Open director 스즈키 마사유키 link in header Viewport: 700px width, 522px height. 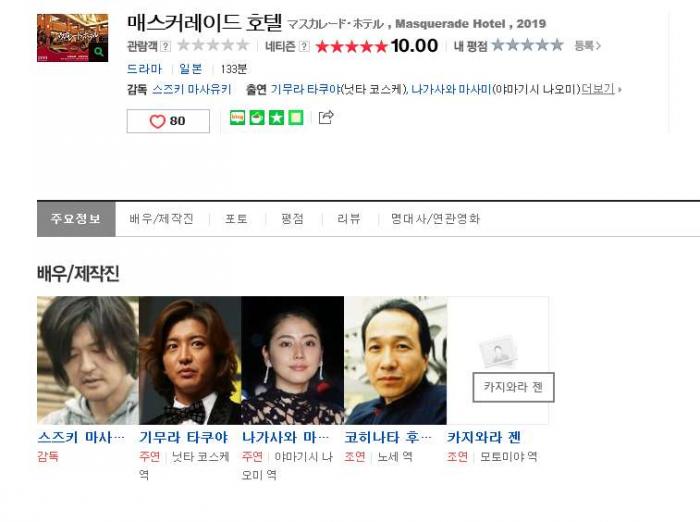pyautogui.click(x=192, y=89)
